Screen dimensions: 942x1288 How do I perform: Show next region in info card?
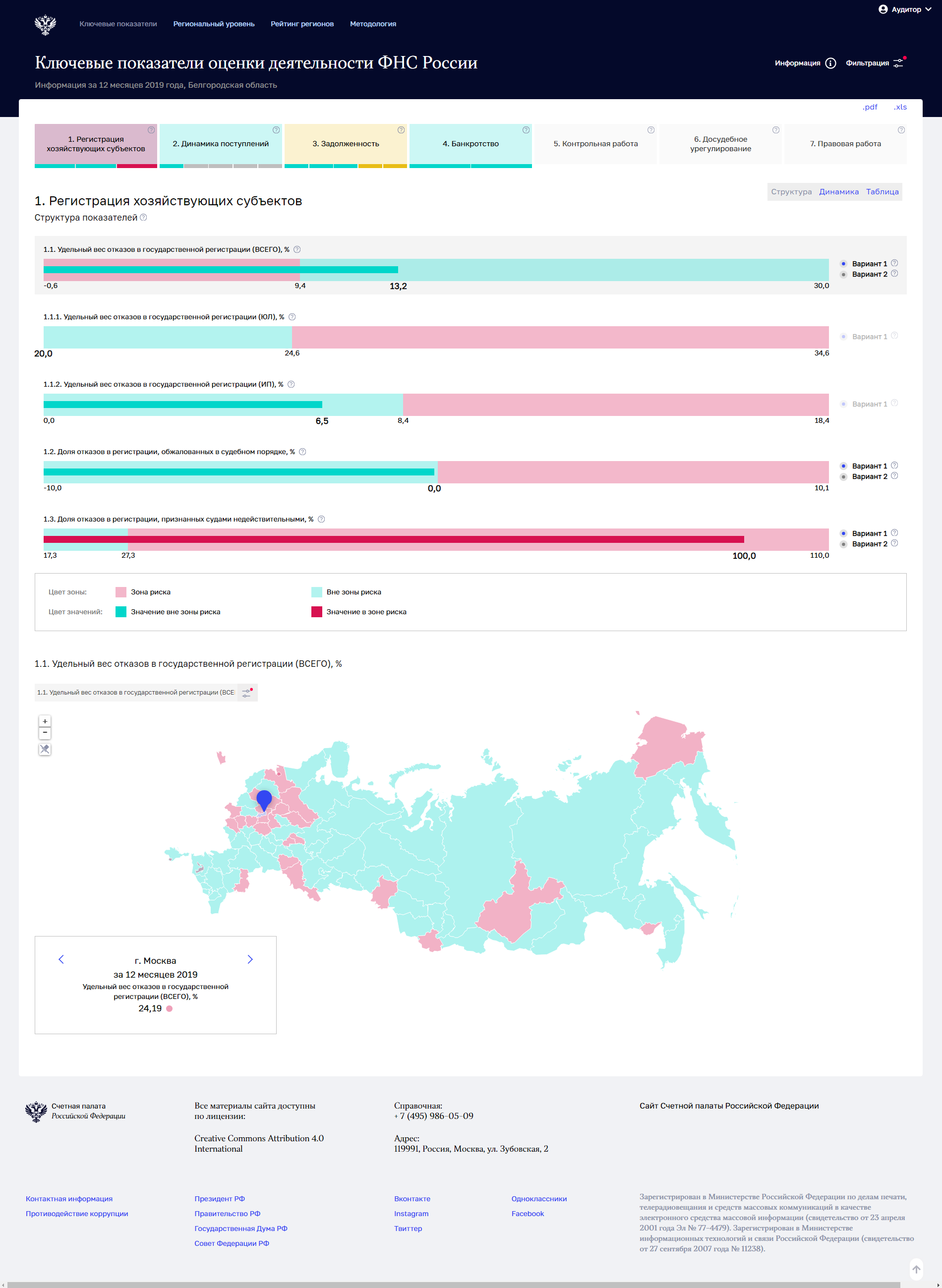click(250, 959)
